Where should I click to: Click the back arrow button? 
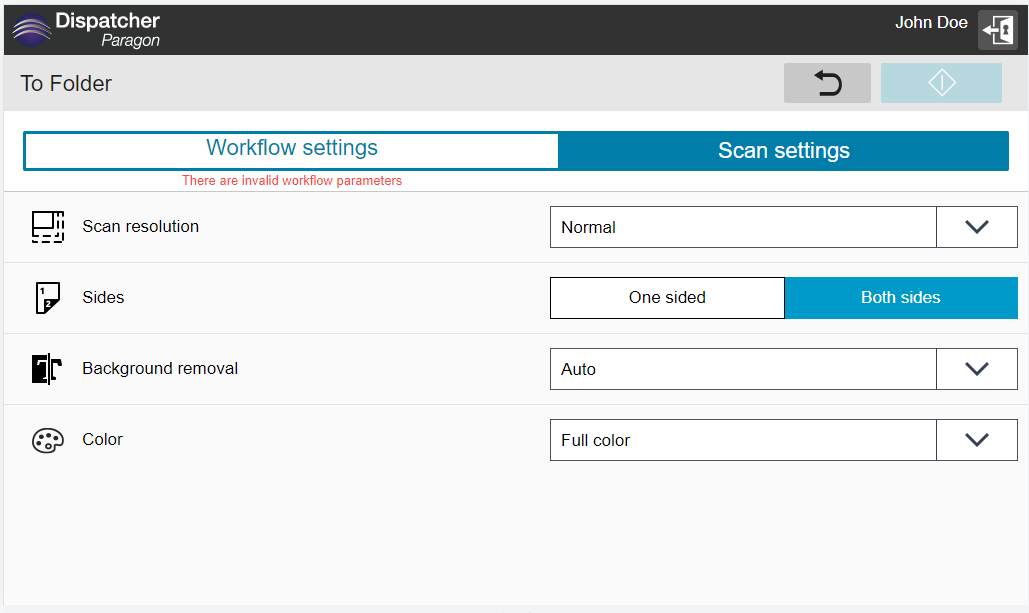827,83
